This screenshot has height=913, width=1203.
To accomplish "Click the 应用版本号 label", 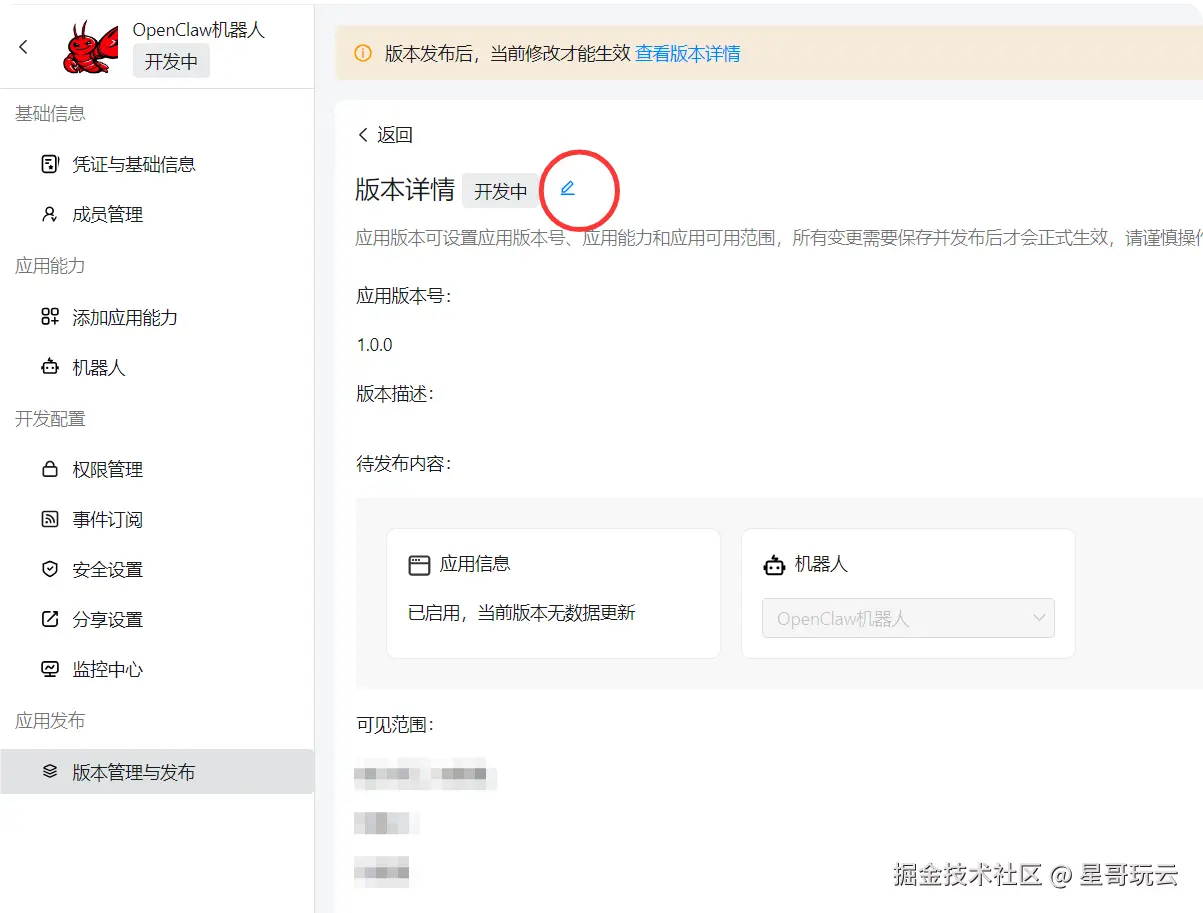I will (404, 296).
